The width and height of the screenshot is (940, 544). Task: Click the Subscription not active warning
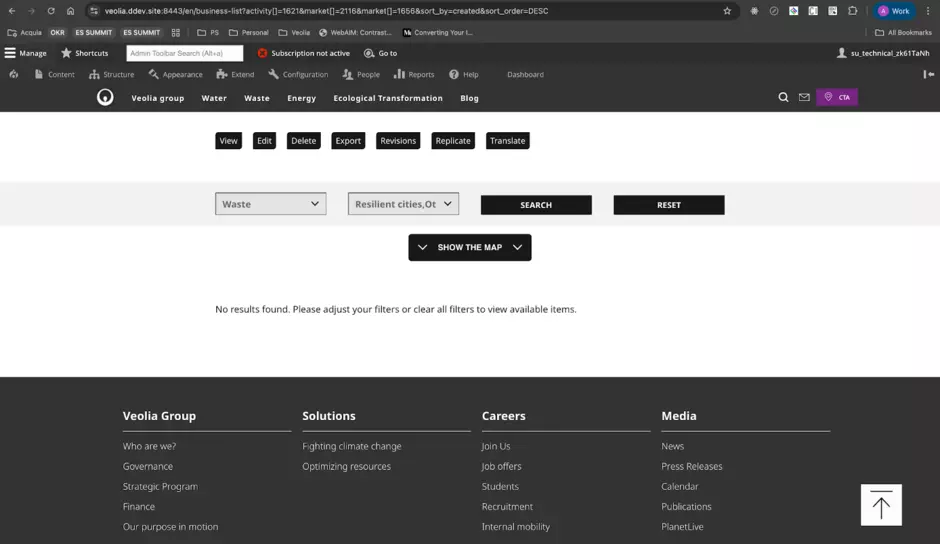(303, 53)
